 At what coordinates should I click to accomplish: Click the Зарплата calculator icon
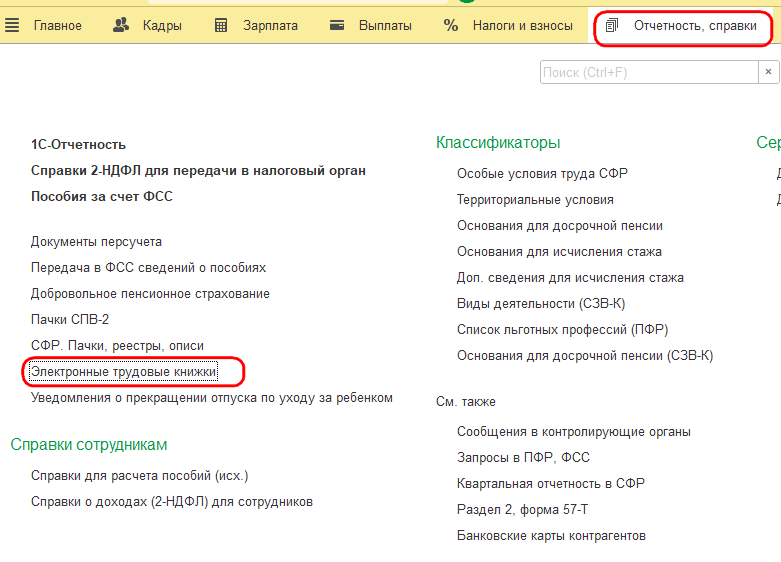point(221,25)
